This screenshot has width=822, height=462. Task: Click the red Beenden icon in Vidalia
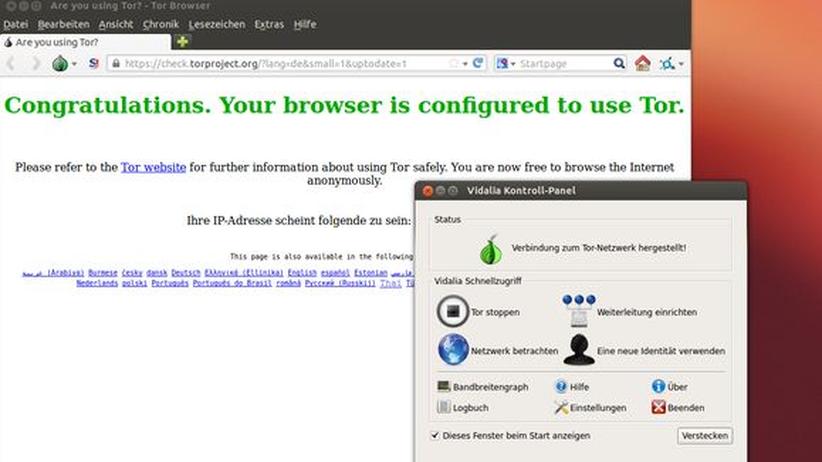(658, 407)
